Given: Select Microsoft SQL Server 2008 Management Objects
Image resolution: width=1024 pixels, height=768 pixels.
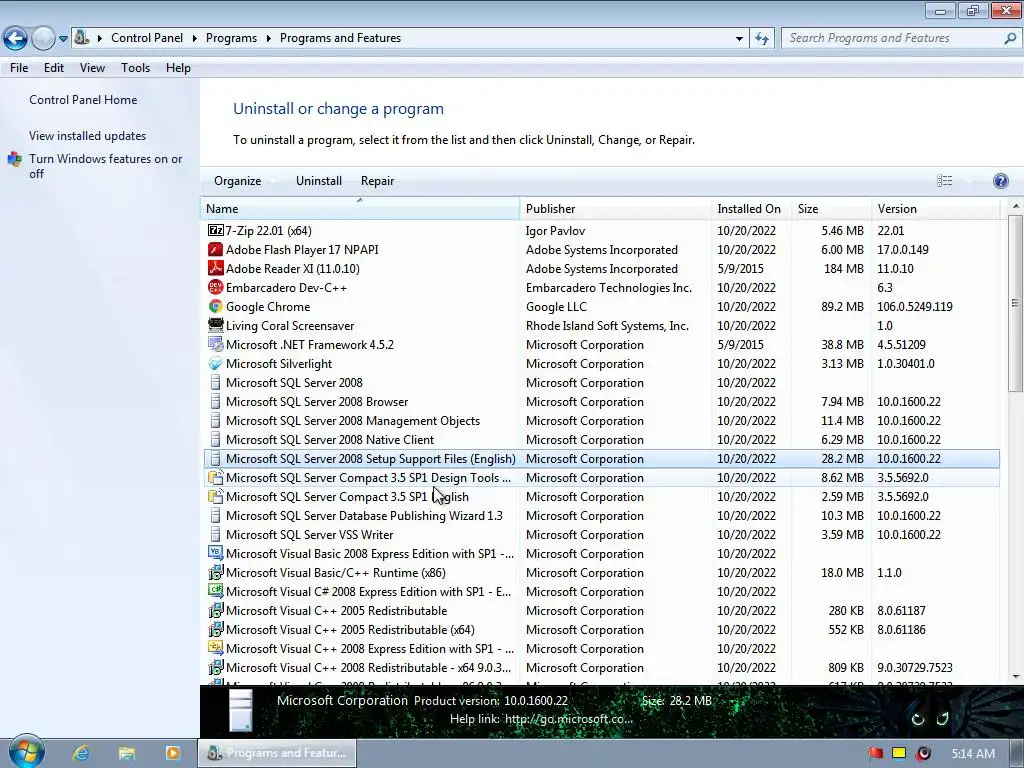Looking at the screenshot, I should coord(601,421).
